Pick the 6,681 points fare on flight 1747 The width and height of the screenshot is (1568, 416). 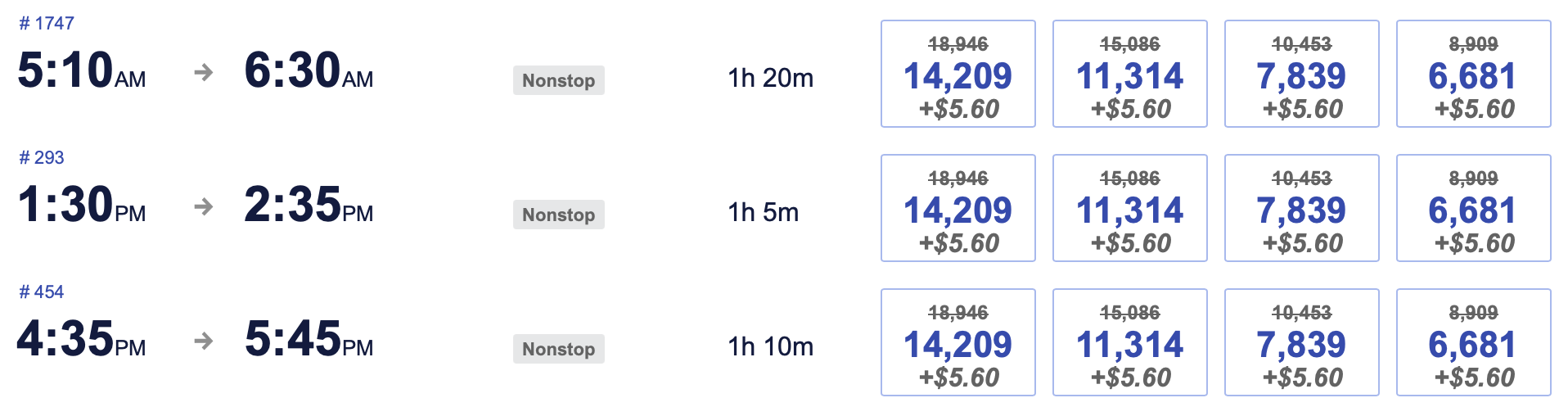1473,75
